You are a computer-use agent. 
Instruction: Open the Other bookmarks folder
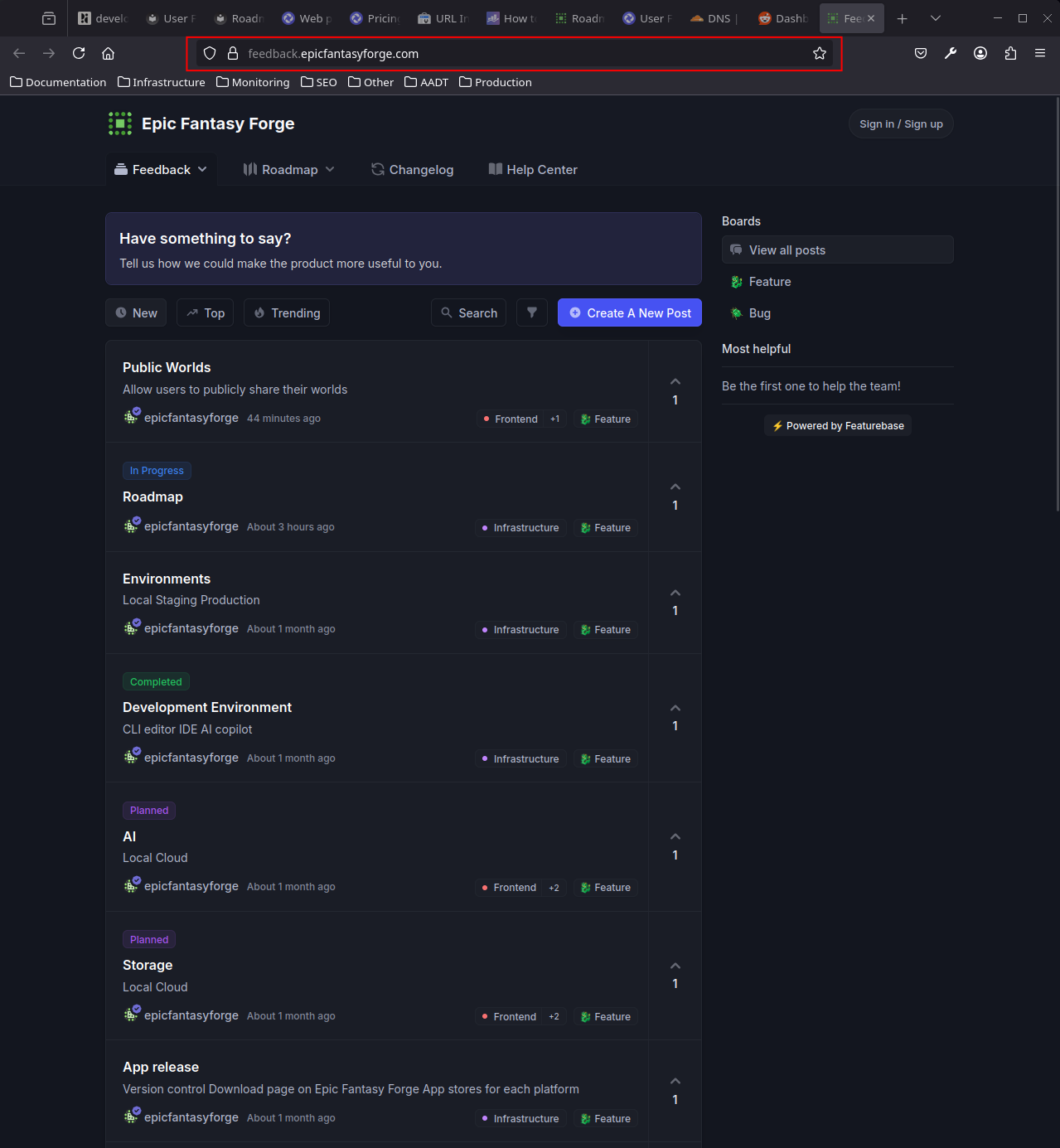pos(371,82)
